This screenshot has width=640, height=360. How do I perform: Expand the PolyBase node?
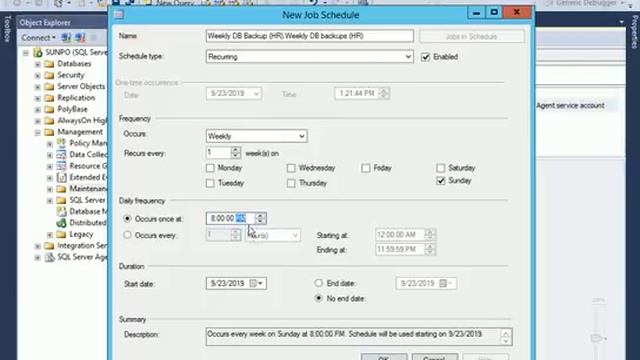(37, 110)
